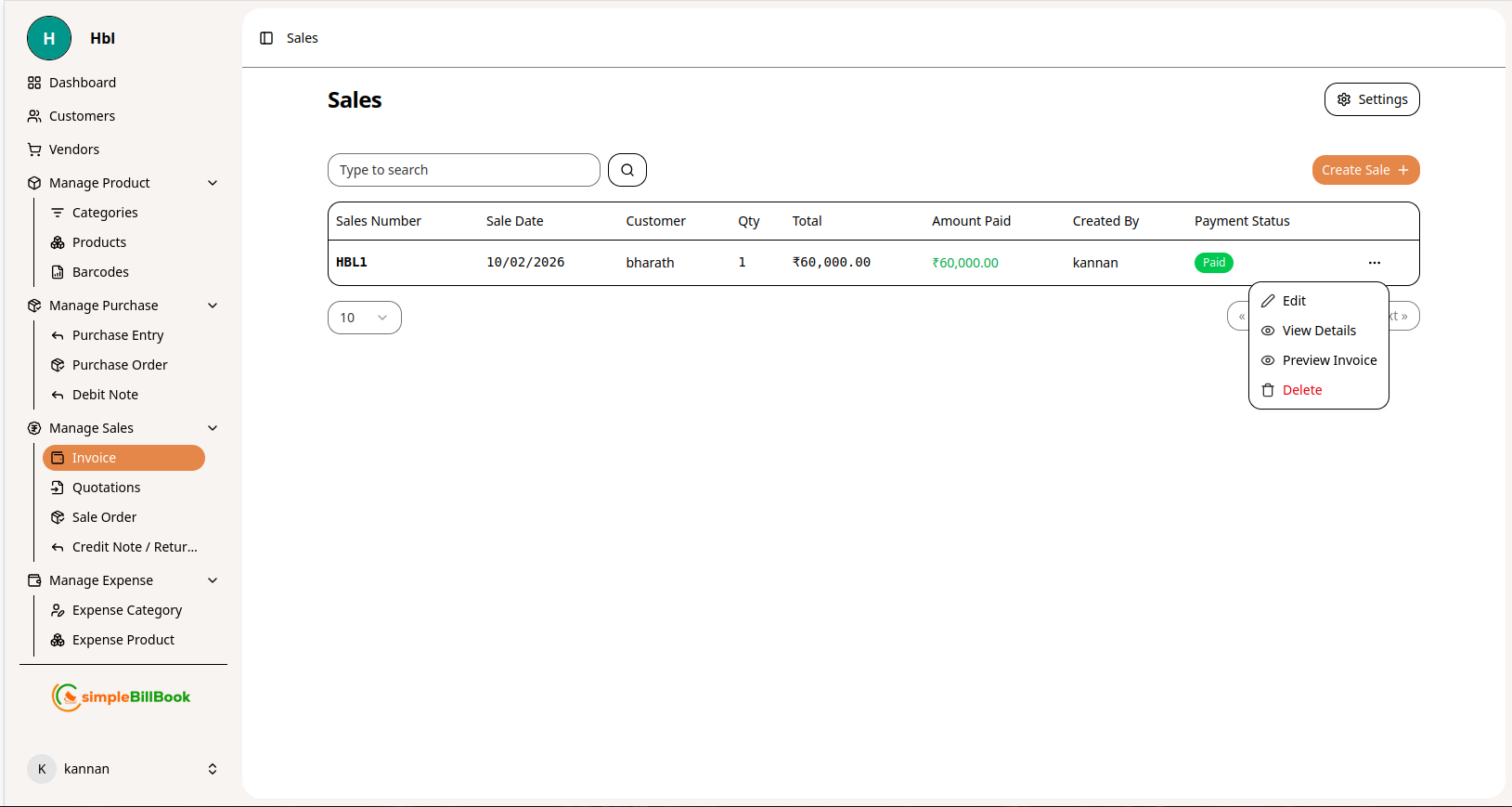
Task: Select Edit from the context menu
Action: tap(1294, 301)
